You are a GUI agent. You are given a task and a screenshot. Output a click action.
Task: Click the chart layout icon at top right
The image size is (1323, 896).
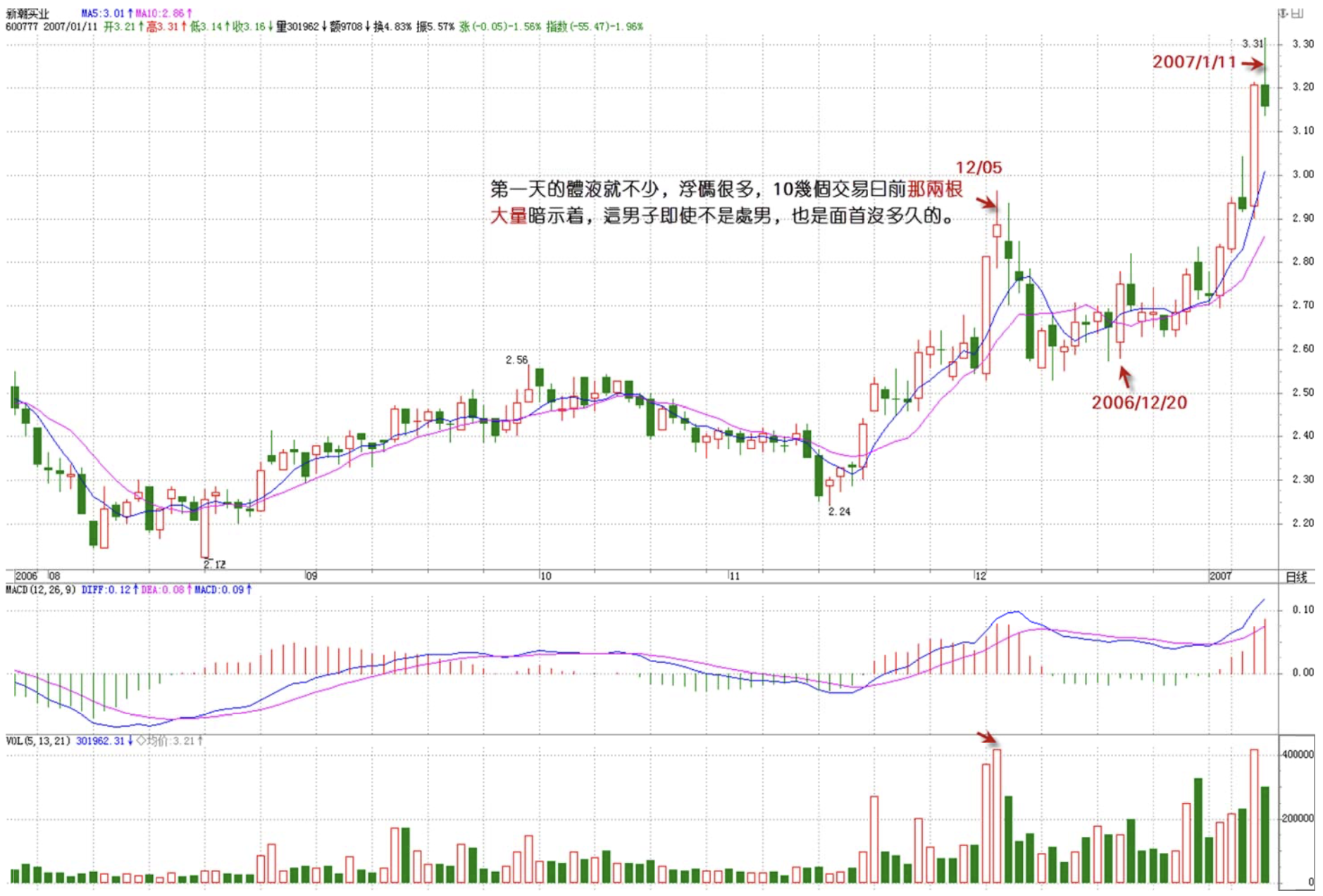[x=1298, y=13]
